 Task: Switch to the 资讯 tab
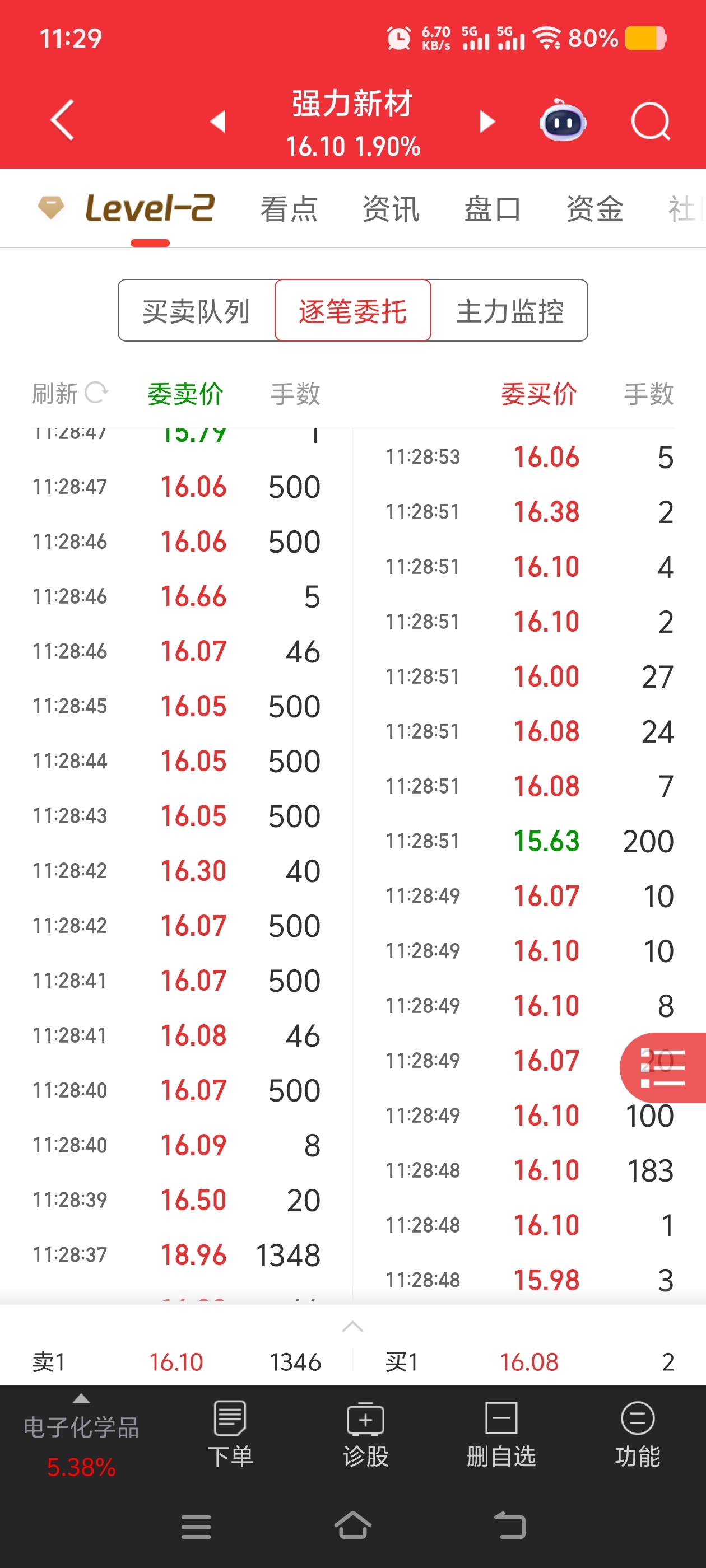pyautogui.click(x=391, y=209)
